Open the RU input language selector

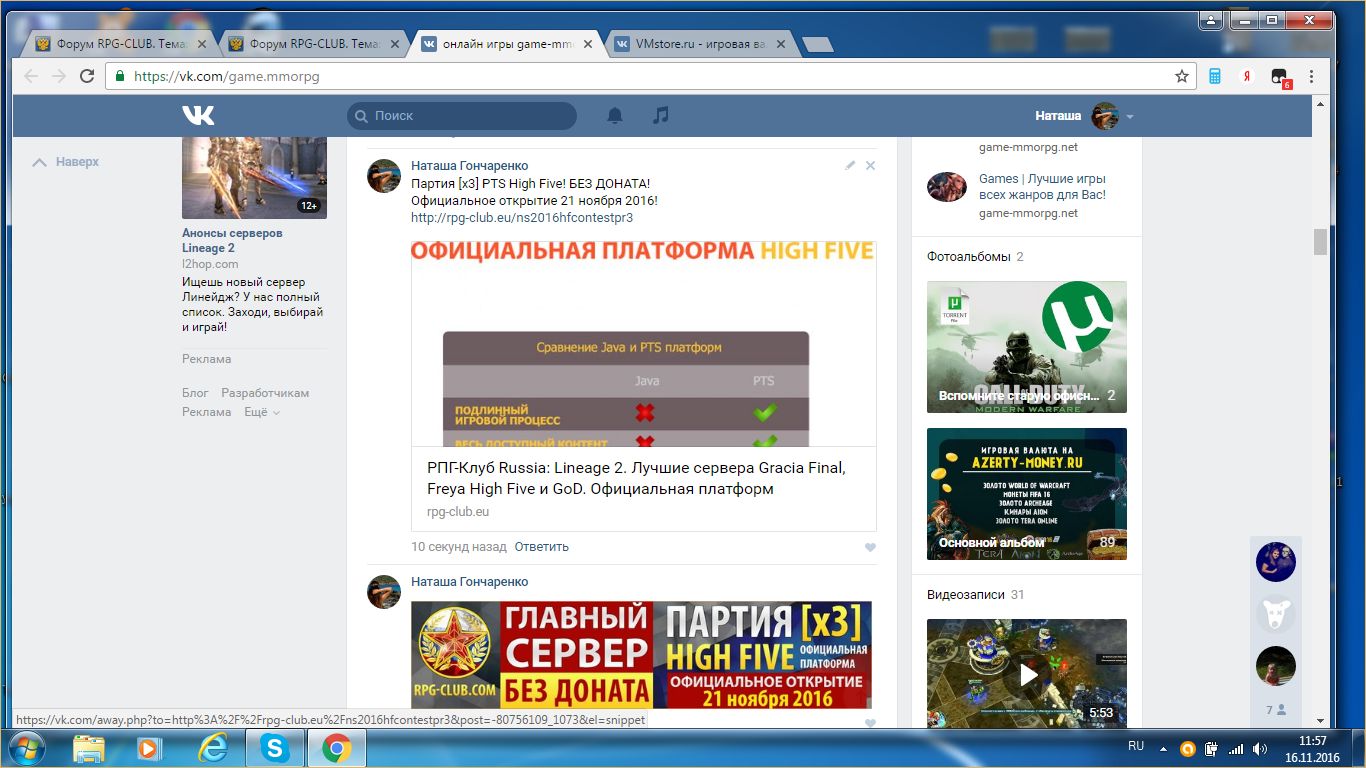coord(1136,746)
